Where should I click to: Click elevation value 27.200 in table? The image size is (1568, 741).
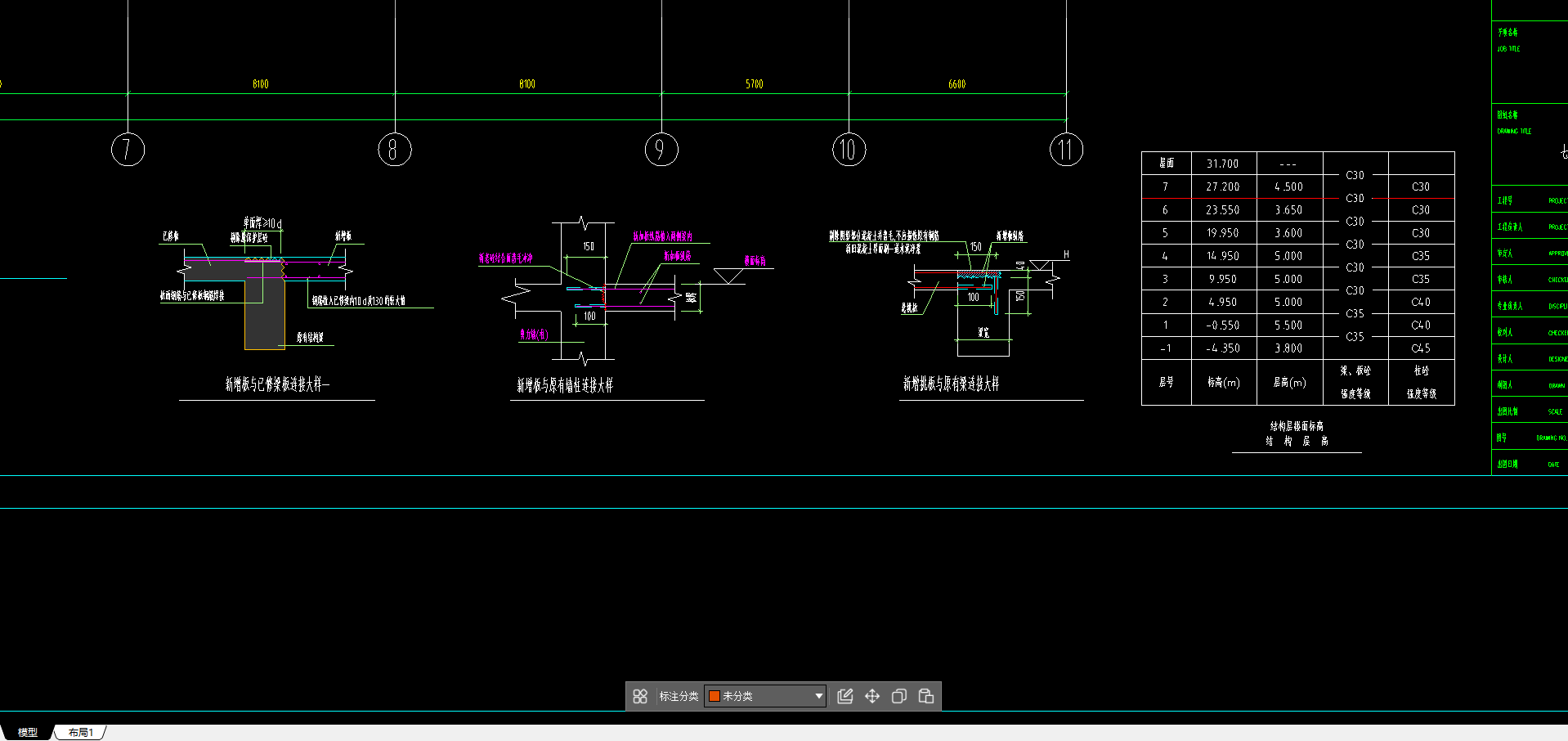(1222, 186)
